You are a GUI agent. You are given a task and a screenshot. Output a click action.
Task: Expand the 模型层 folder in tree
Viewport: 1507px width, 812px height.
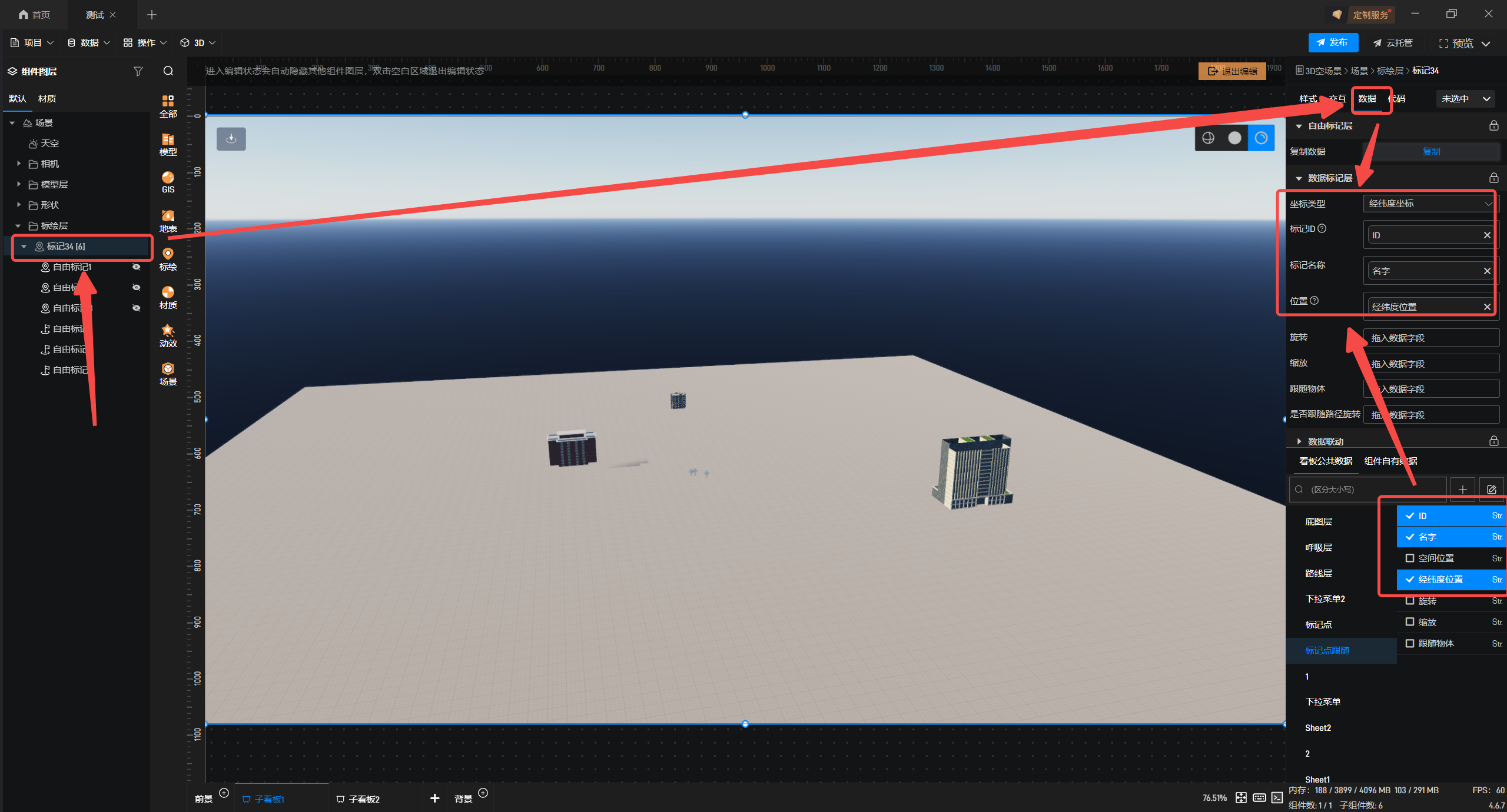[x=19, y=184]
